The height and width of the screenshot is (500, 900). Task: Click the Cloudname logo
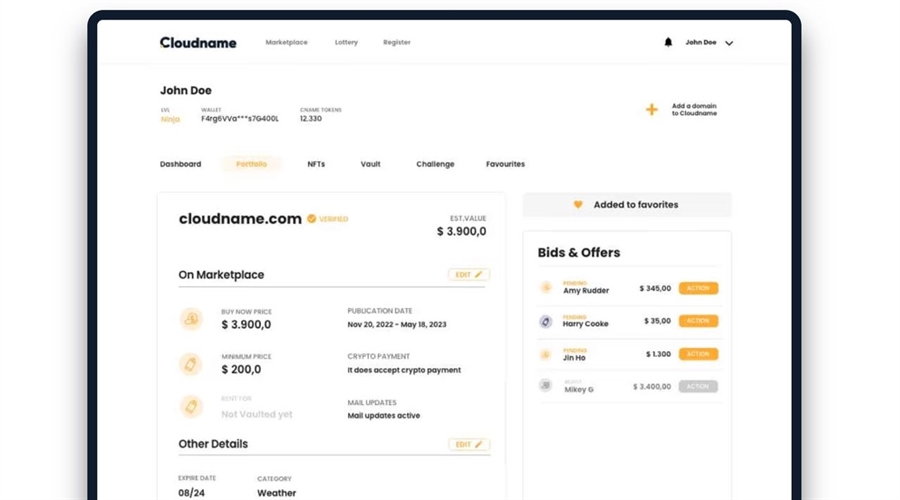pos(200,43)
